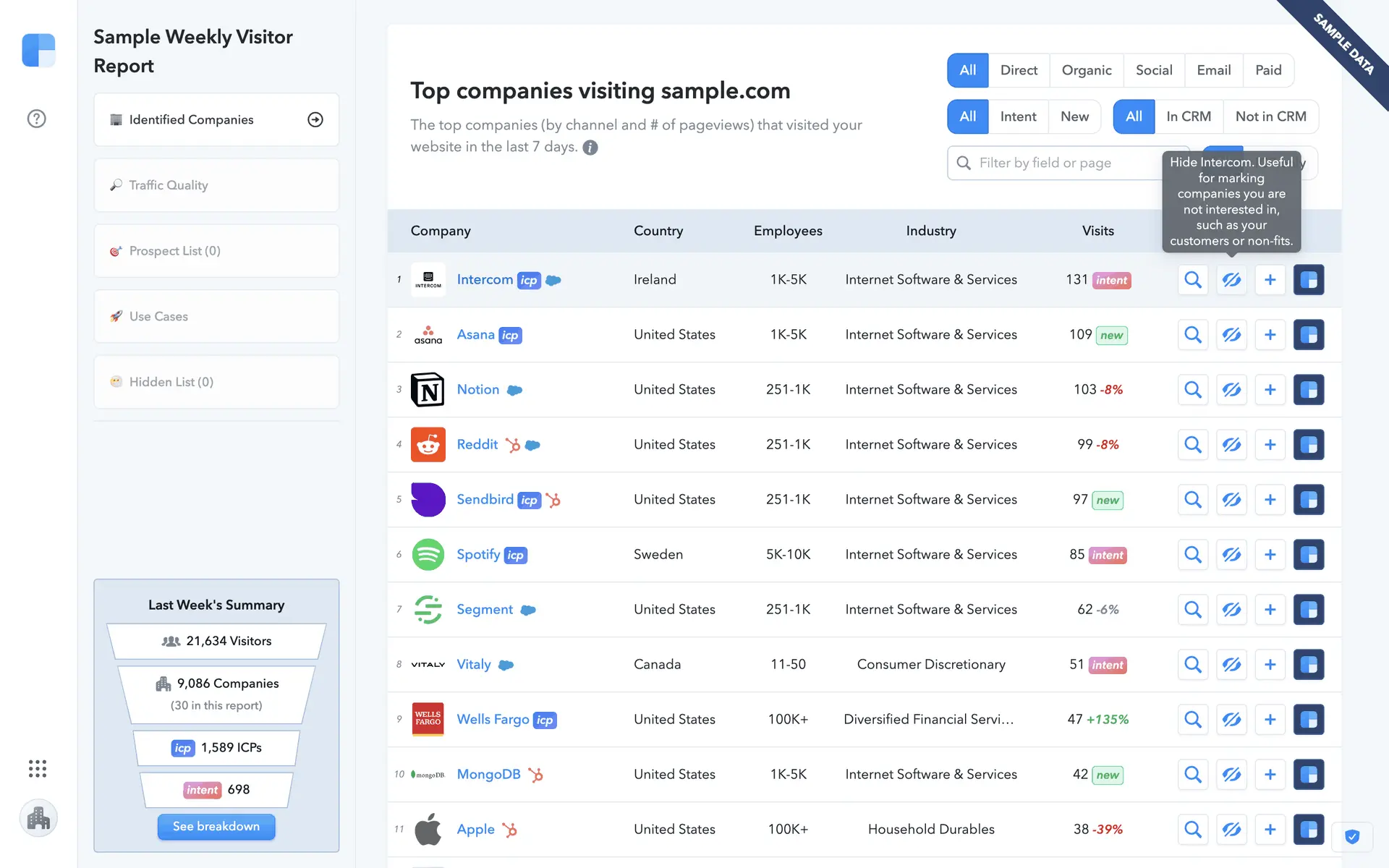Hide Reddit using the eye-slash icon
This screenshot has width=1389, height=868.
1231,445
